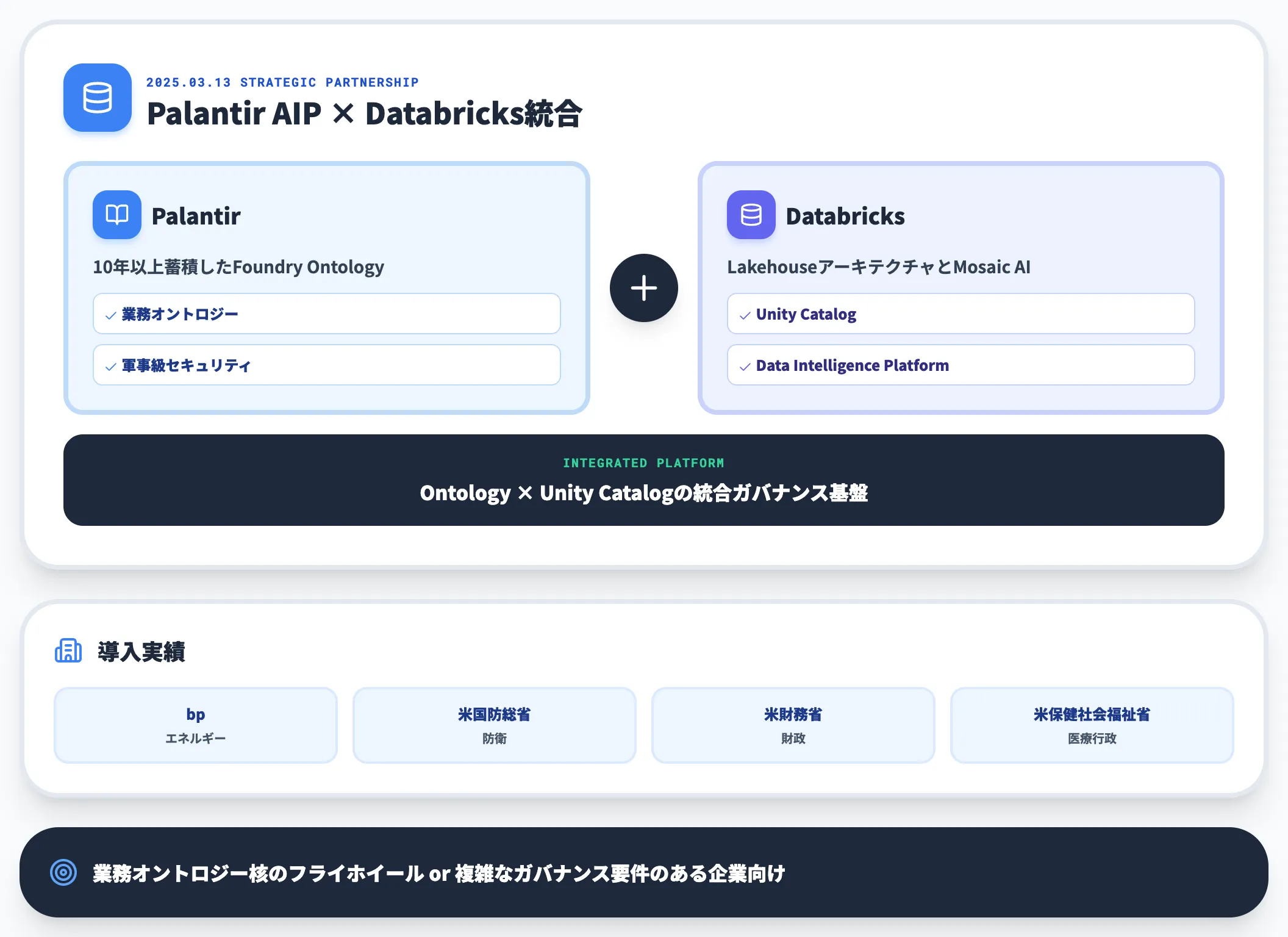Click the Palantir AIP × Databricks統合 title
This screenshot has height=937, width=1288.
[365, 113]
